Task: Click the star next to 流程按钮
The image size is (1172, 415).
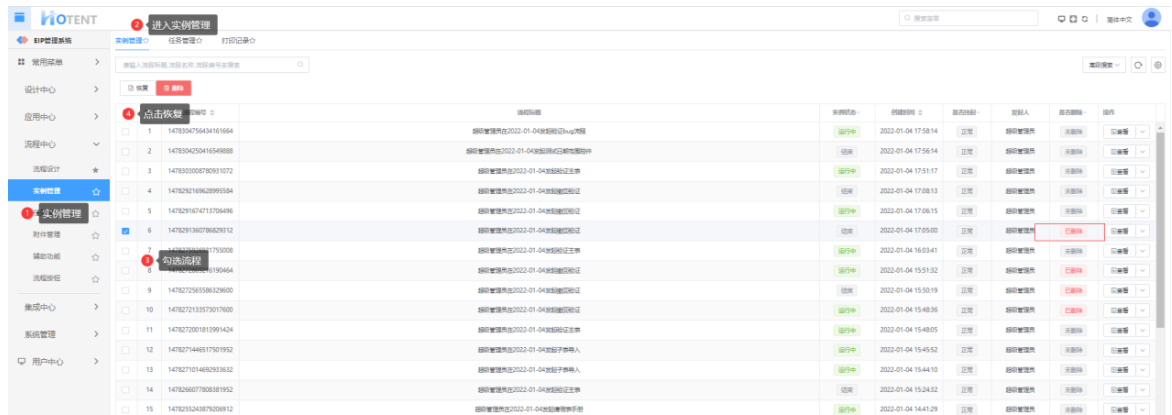Action: tap(96, 278)
